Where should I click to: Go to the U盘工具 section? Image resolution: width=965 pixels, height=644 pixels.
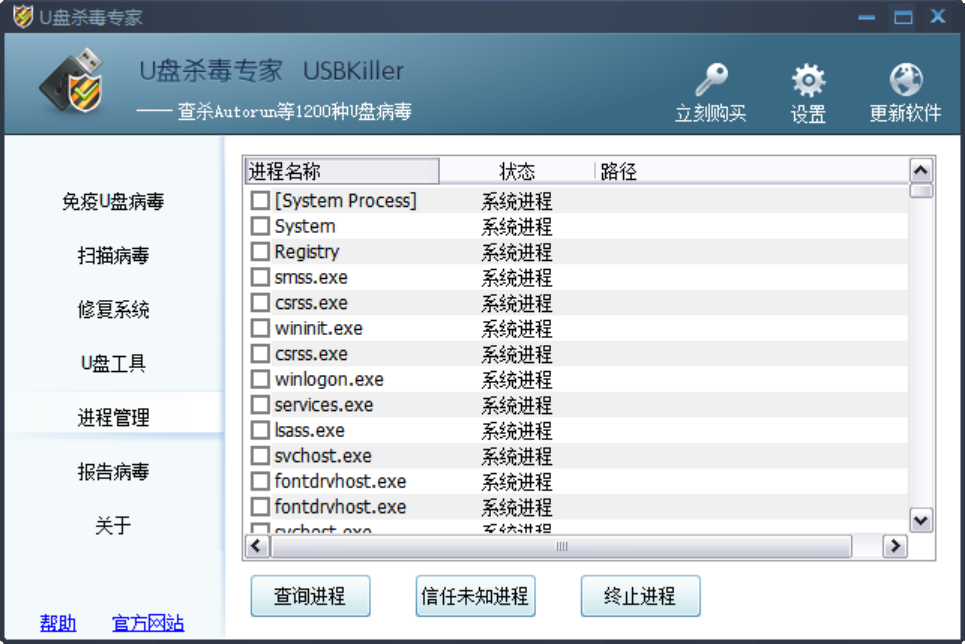pos(113,364)
